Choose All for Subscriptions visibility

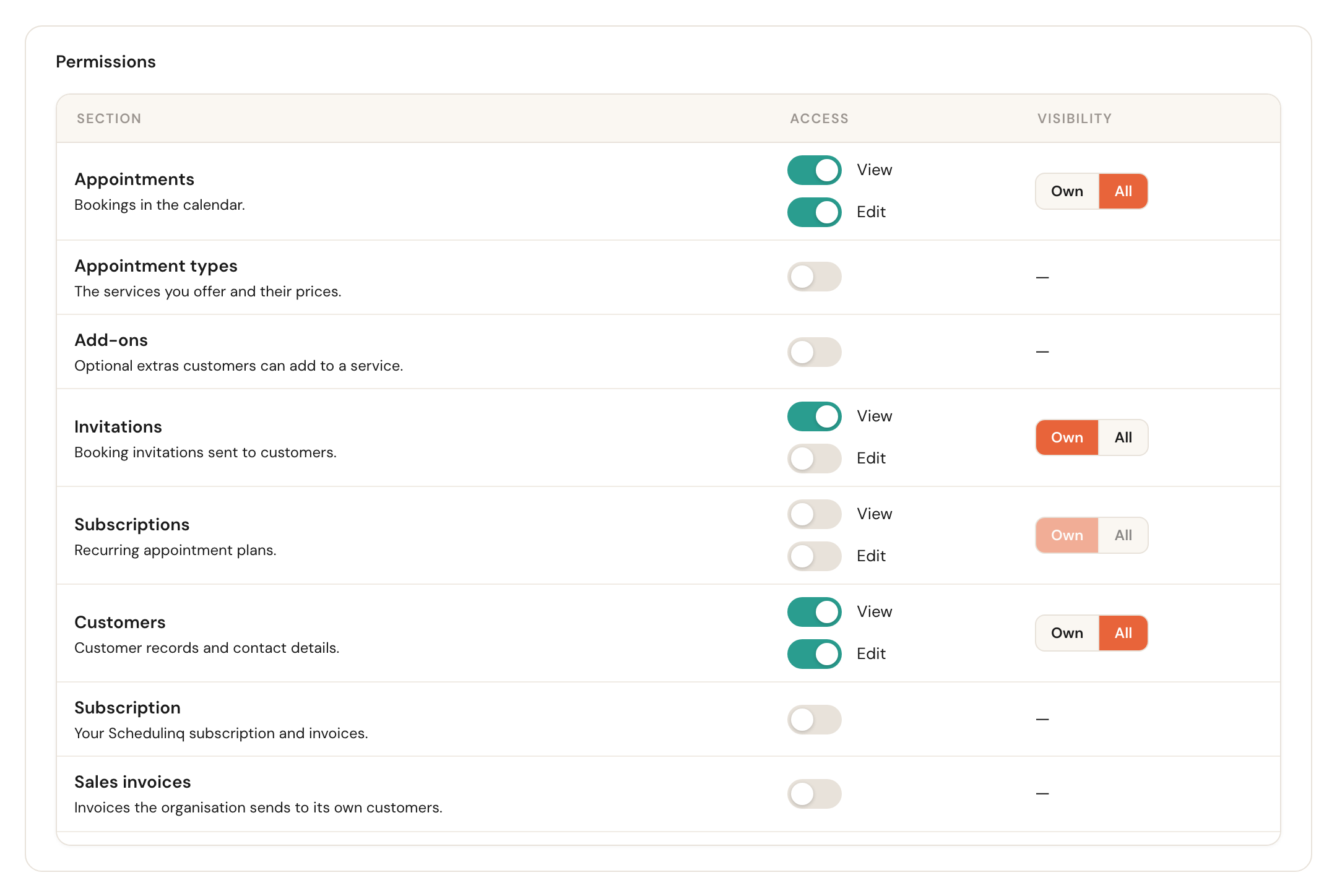click(x=1123, y=535)
